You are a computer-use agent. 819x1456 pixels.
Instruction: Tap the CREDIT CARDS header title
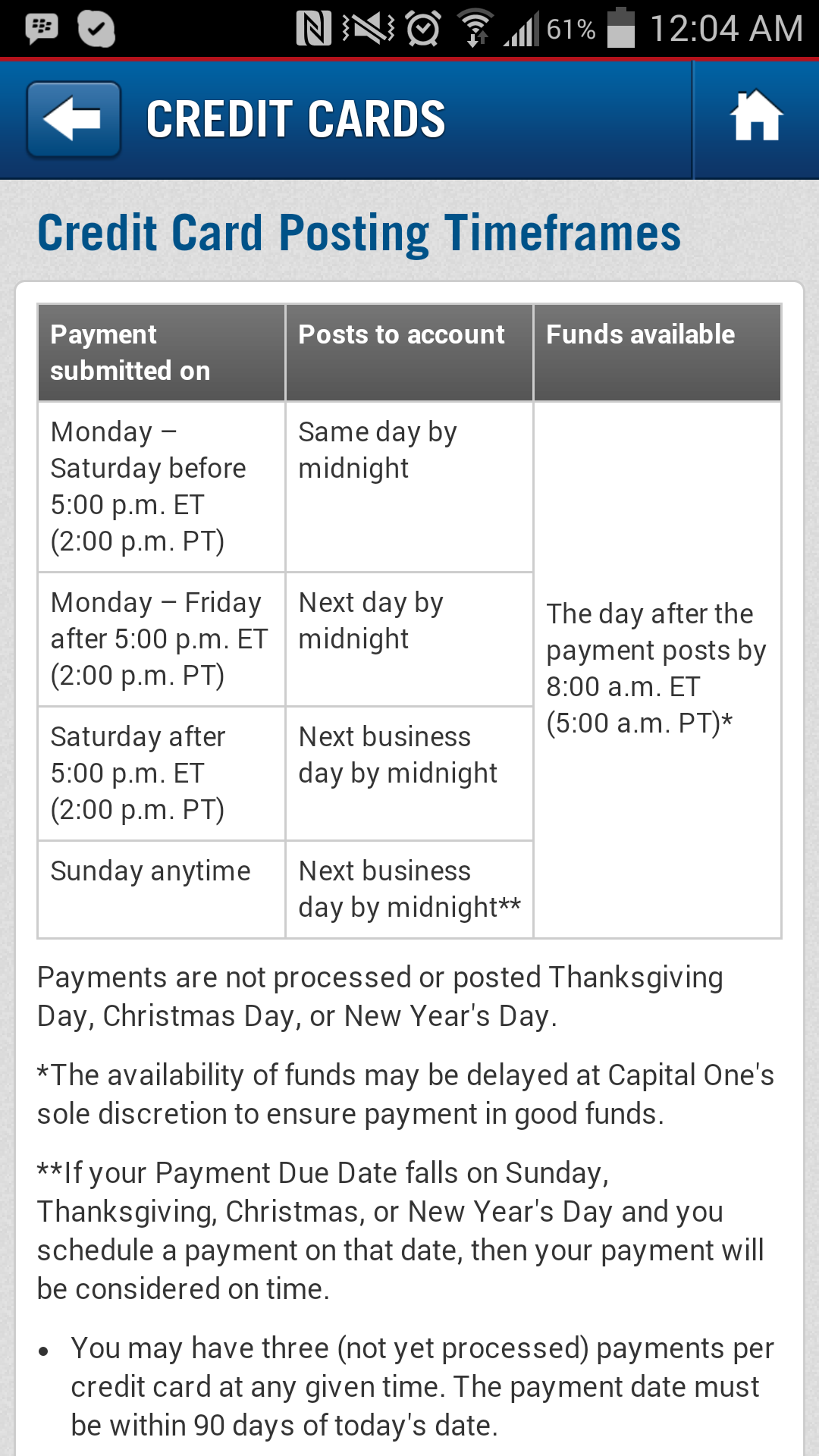click(296, 120)
